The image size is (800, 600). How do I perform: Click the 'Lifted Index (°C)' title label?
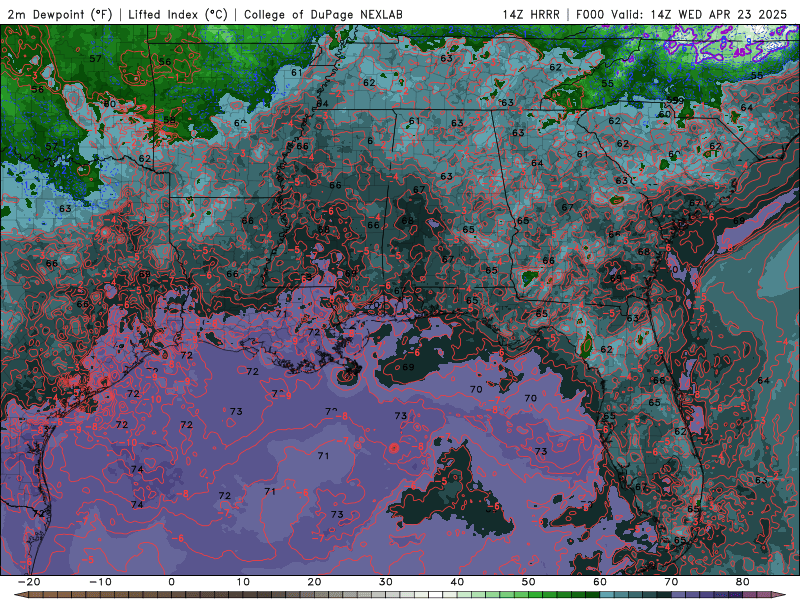pos(178,14)
